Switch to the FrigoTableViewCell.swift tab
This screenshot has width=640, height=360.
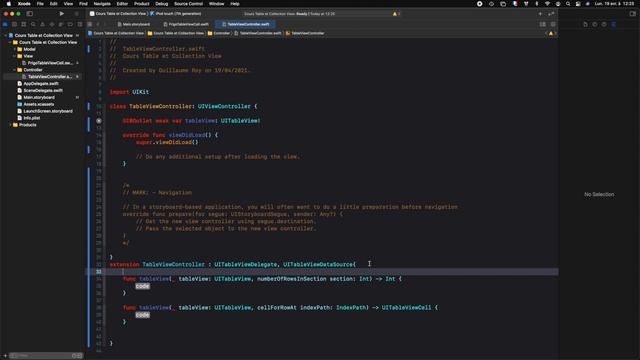[x=186, y=24]
